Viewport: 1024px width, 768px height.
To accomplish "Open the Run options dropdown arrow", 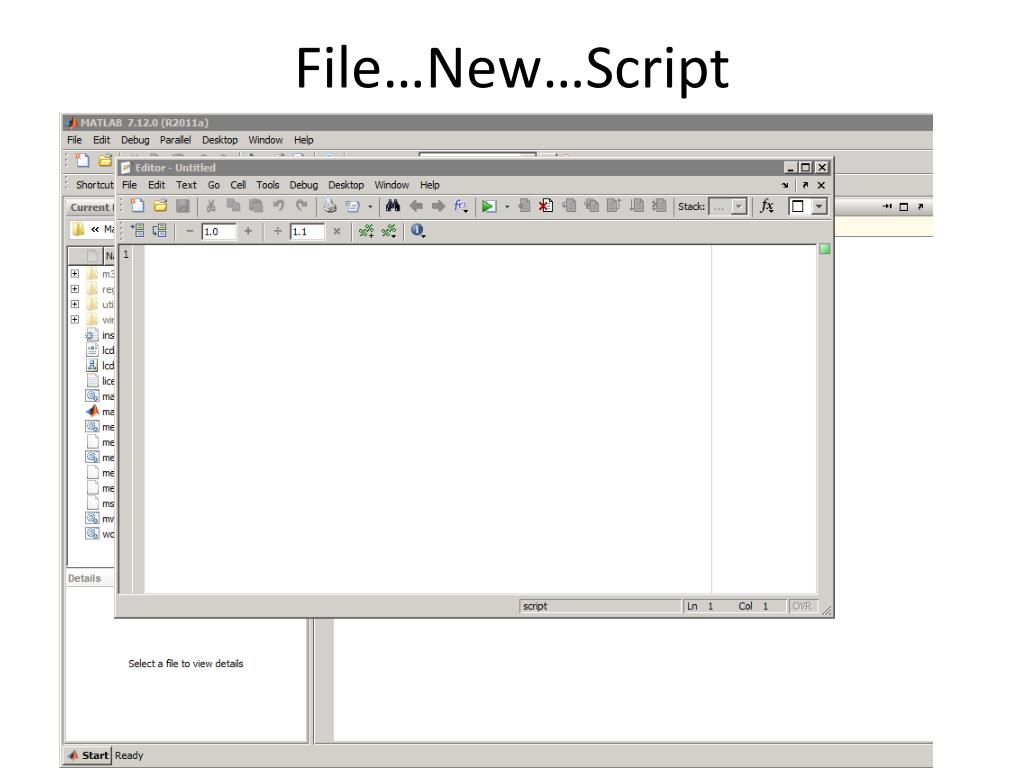I will tap(507, 206).
